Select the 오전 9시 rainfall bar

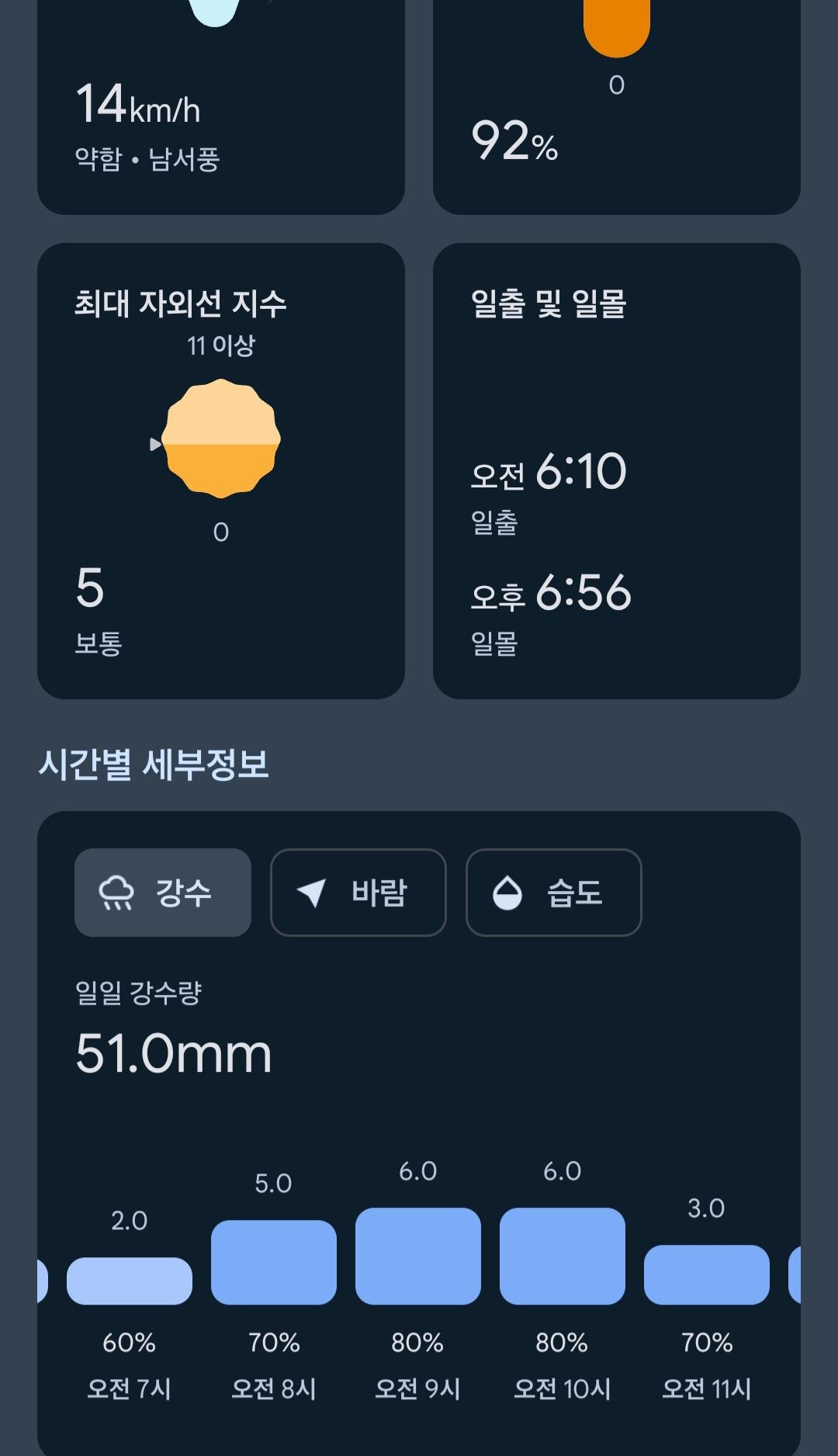tap(418, 1256)
